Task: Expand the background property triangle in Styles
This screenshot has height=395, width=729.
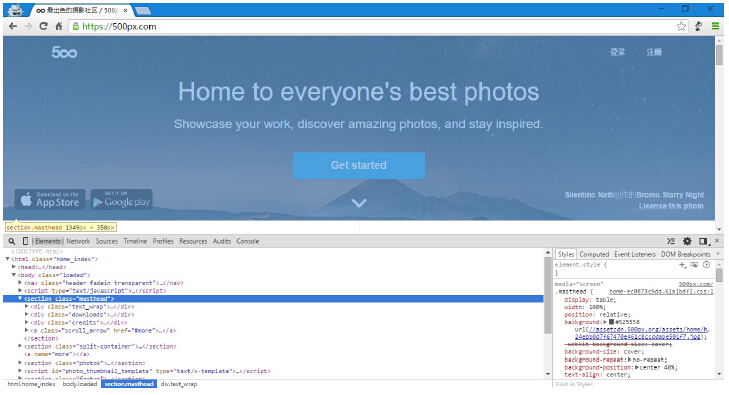Action: tap(605, 322)
